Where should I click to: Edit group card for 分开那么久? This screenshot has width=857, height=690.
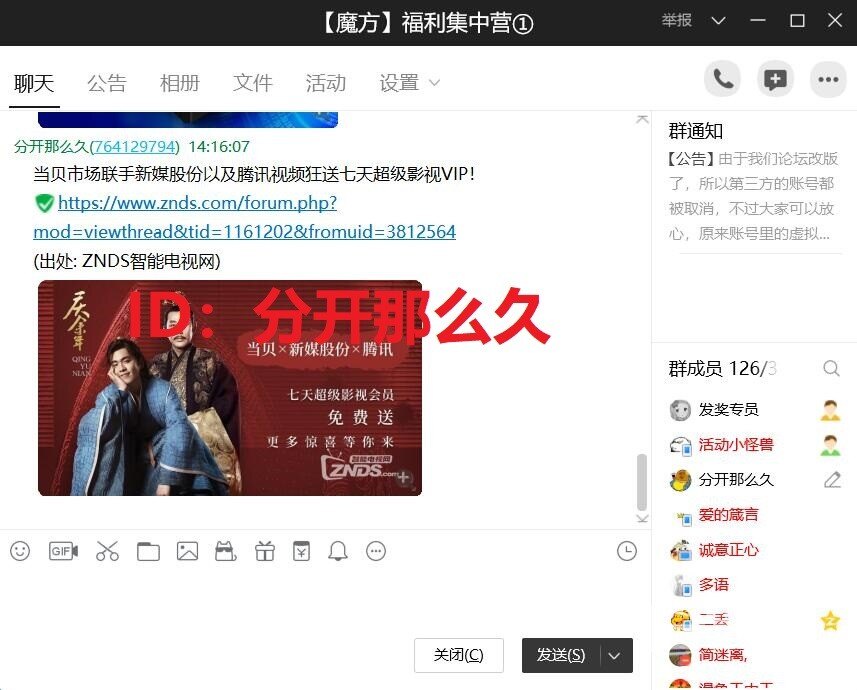(x=832, y=480)
